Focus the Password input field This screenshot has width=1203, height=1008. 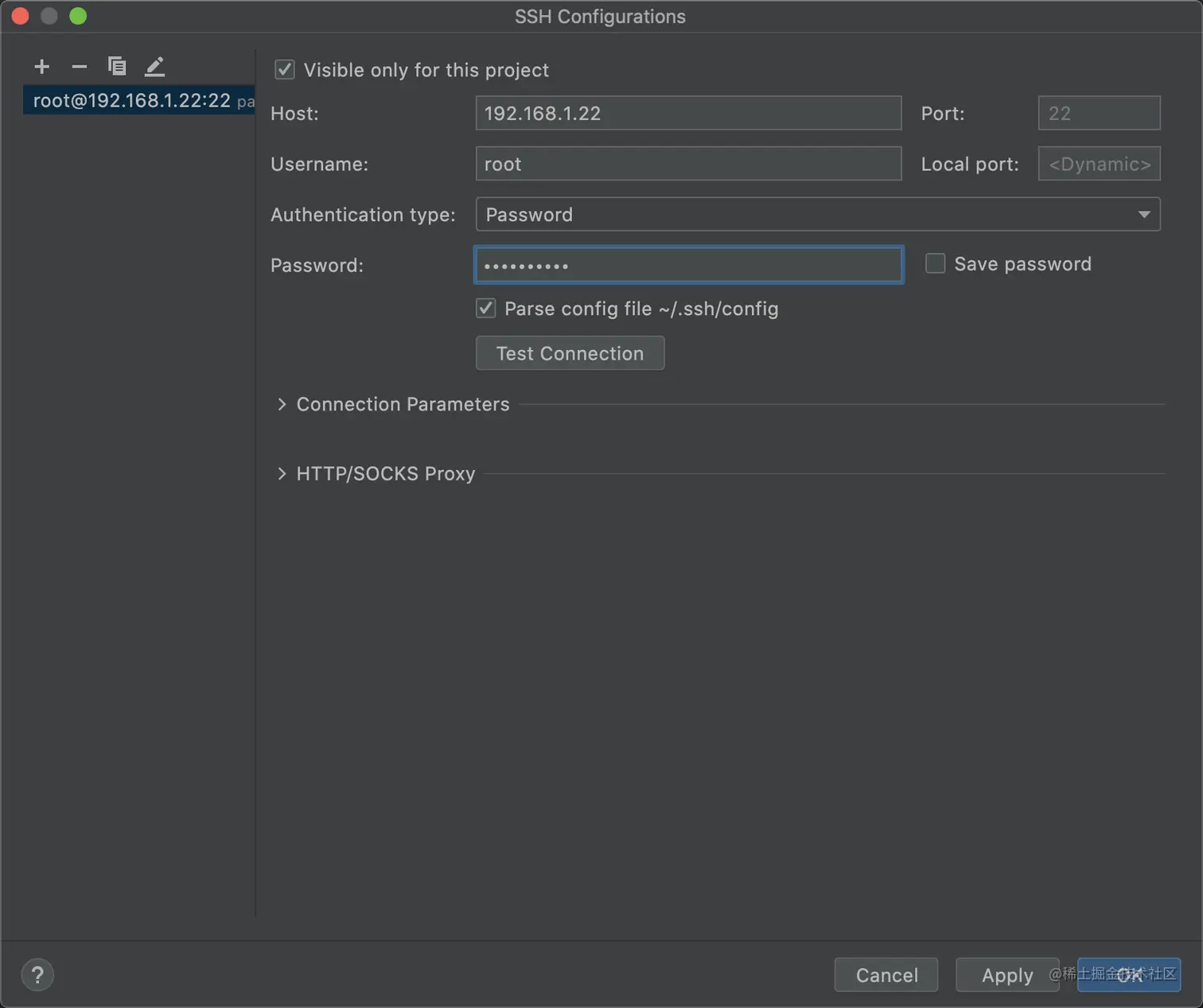(688, 265)
